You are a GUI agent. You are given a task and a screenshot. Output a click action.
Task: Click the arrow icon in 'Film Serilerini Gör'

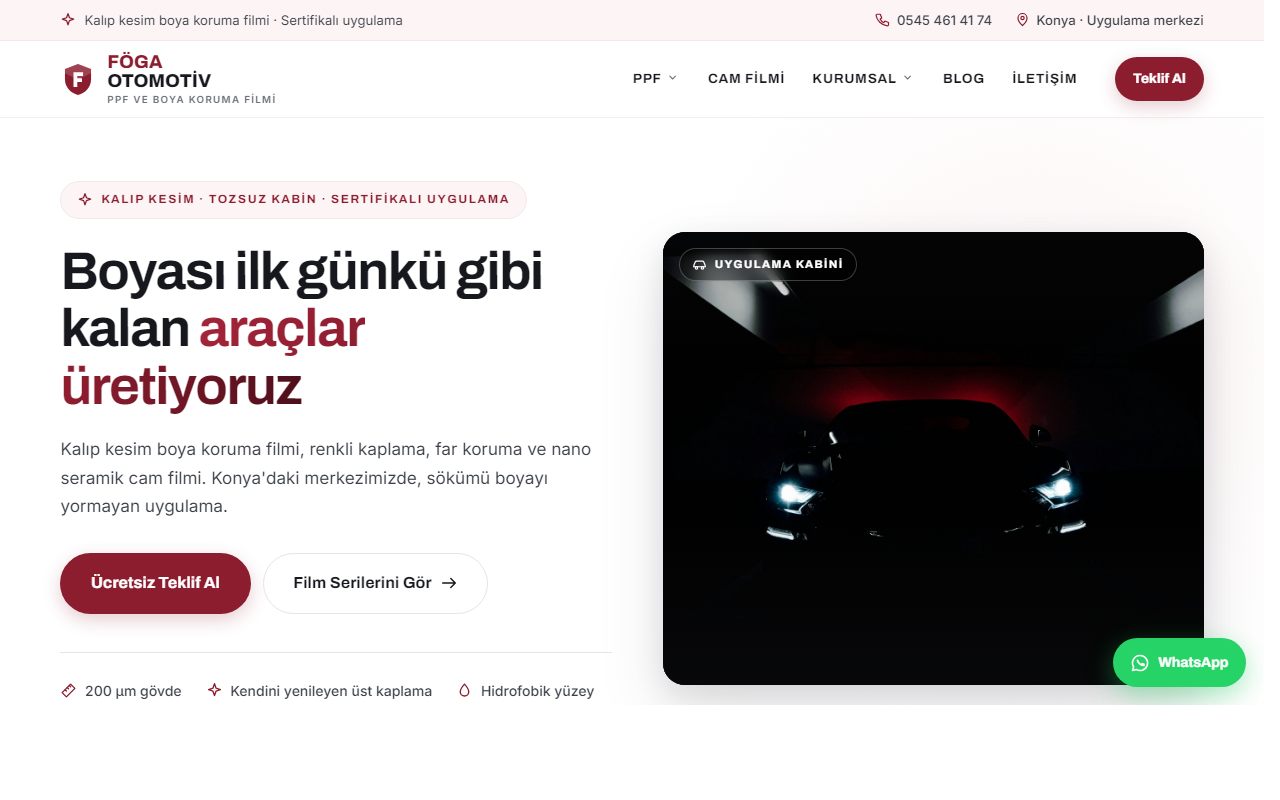coord(449,583)
